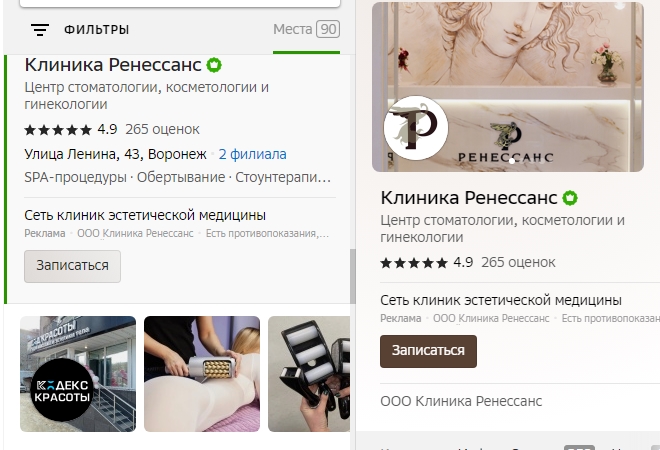
Task: Open the roller massager device photo
Action: pyautogui.click(x=309, y=374)
